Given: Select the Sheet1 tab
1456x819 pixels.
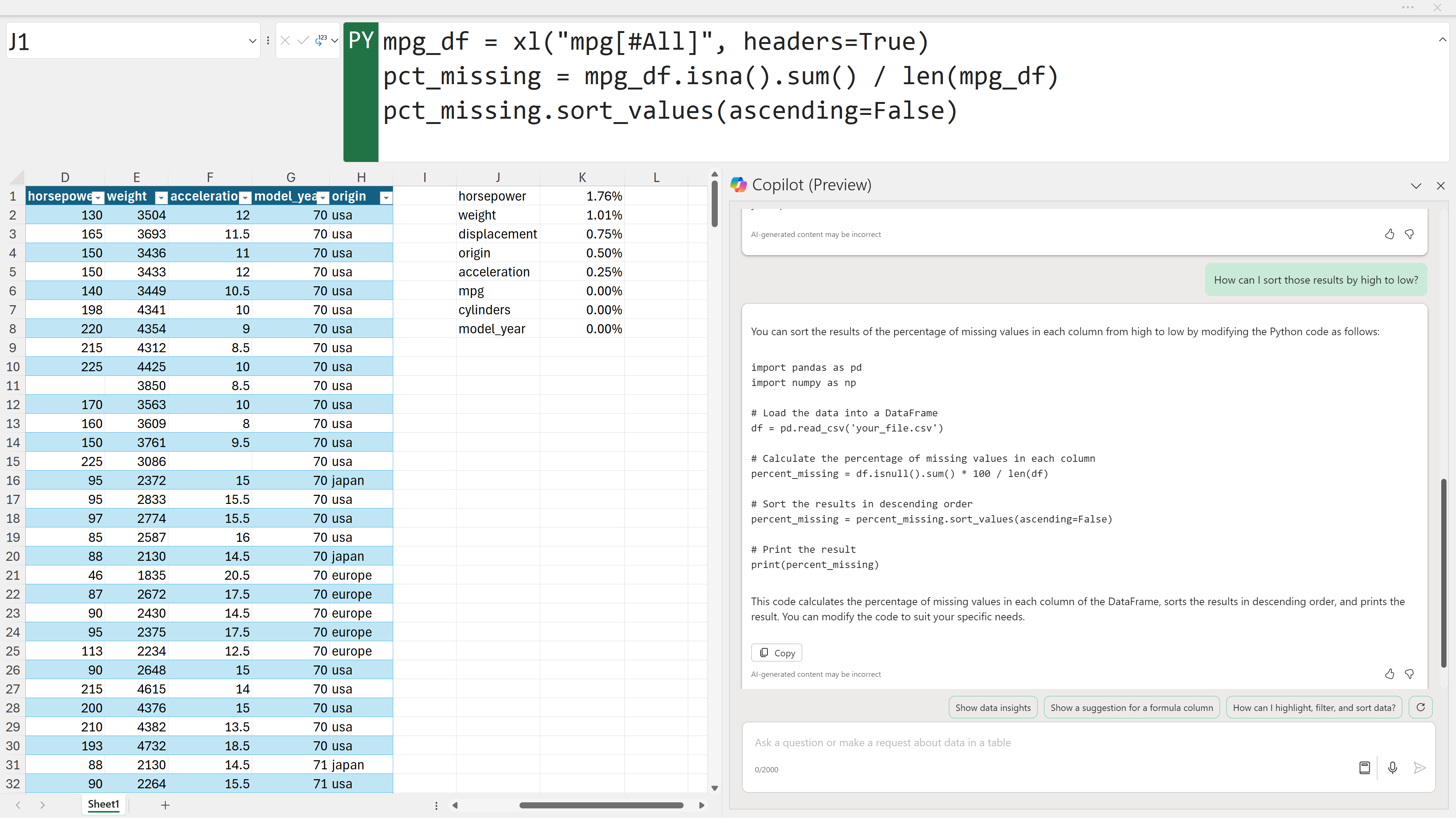Looking at the screenshot, I should tap(104, 804).
